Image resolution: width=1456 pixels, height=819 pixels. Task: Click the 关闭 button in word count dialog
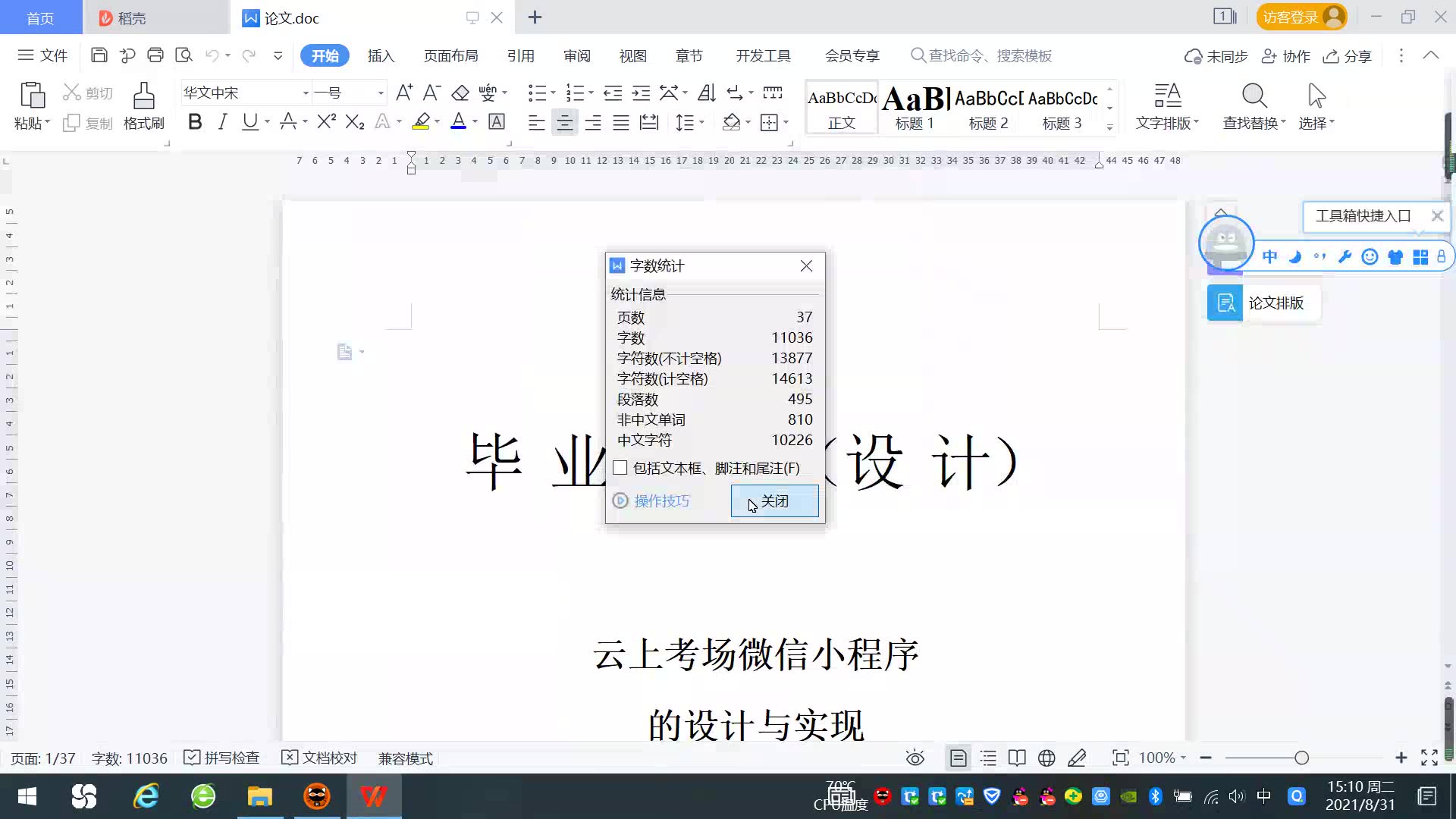coord(774,501)
